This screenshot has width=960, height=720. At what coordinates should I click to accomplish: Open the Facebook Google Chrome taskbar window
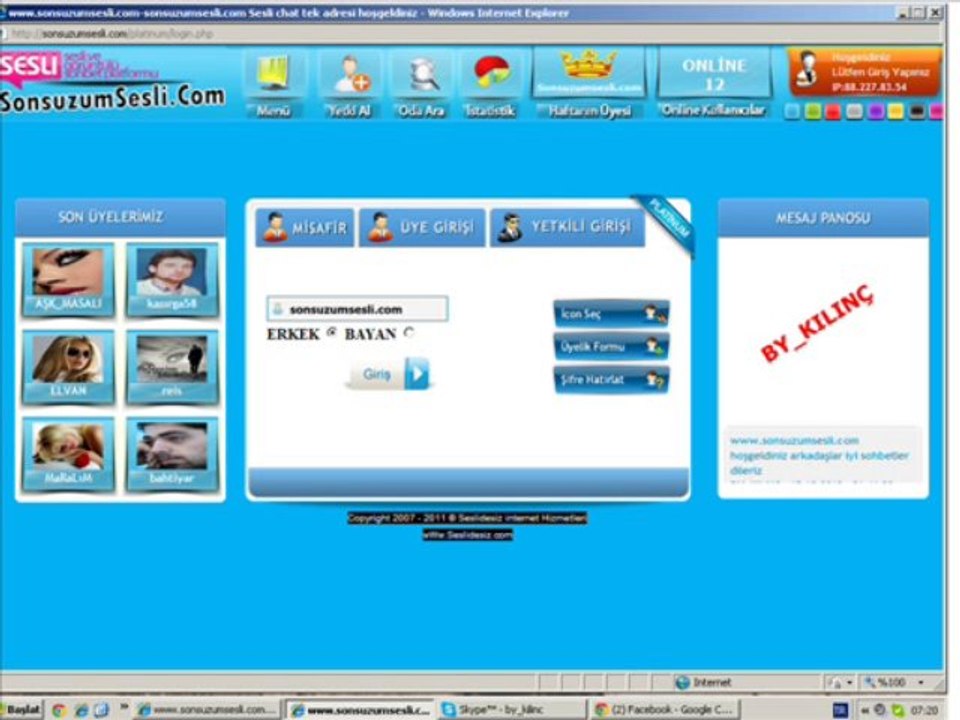tap(666, 710)
